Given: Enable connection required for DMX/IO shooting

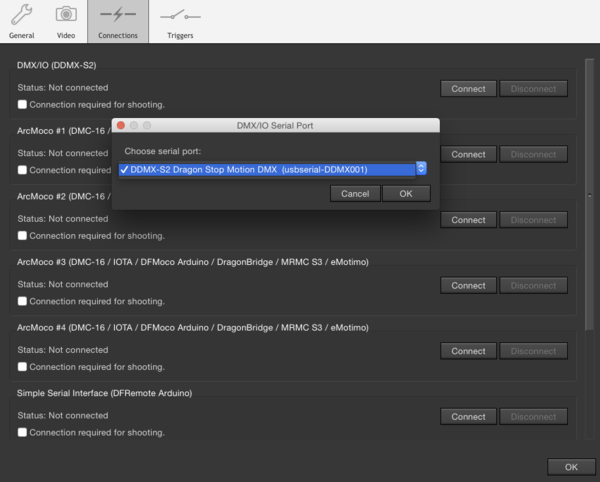Looking at the screenshot, I should [23, 104].
